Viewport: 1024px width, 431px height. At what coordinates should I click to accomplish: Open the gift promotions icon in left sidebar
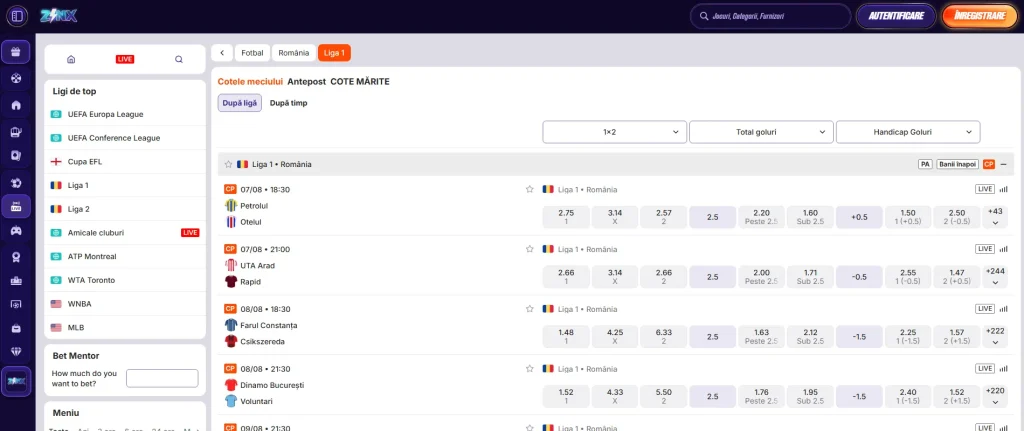pos(16,52)
